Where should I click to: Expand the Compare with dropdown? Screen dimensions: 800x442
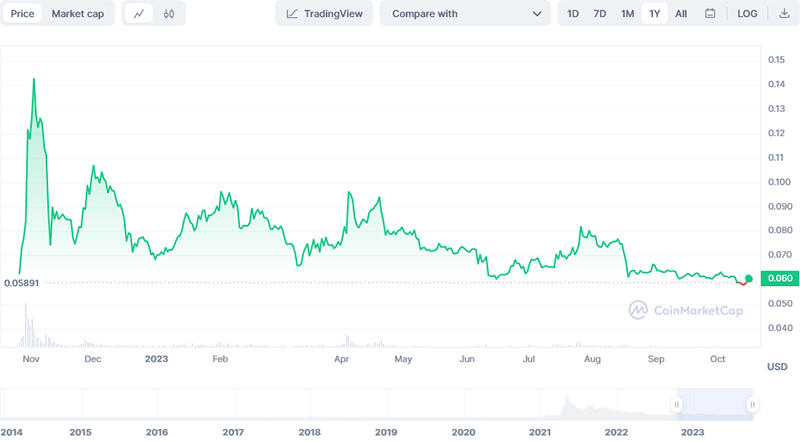(465, 14)
